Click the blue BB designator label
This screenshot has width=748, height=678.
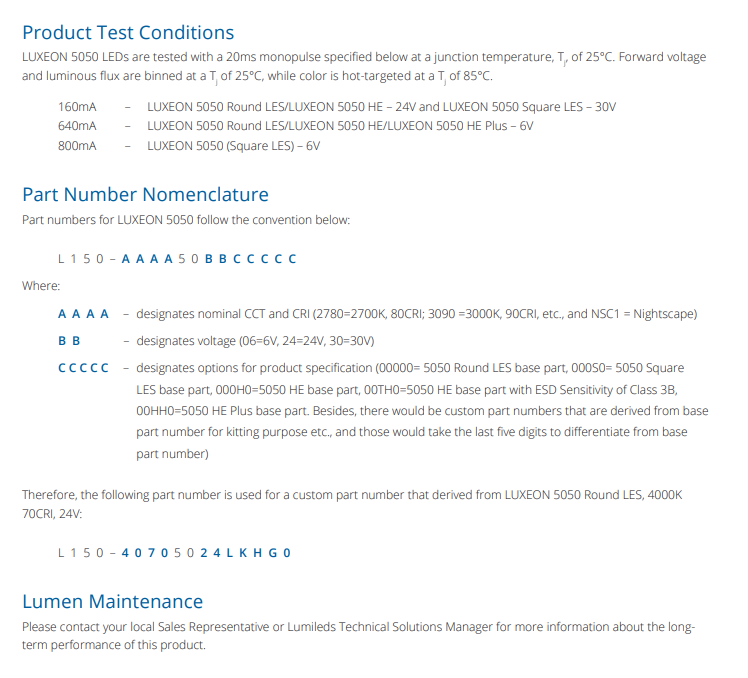(69, 341)
